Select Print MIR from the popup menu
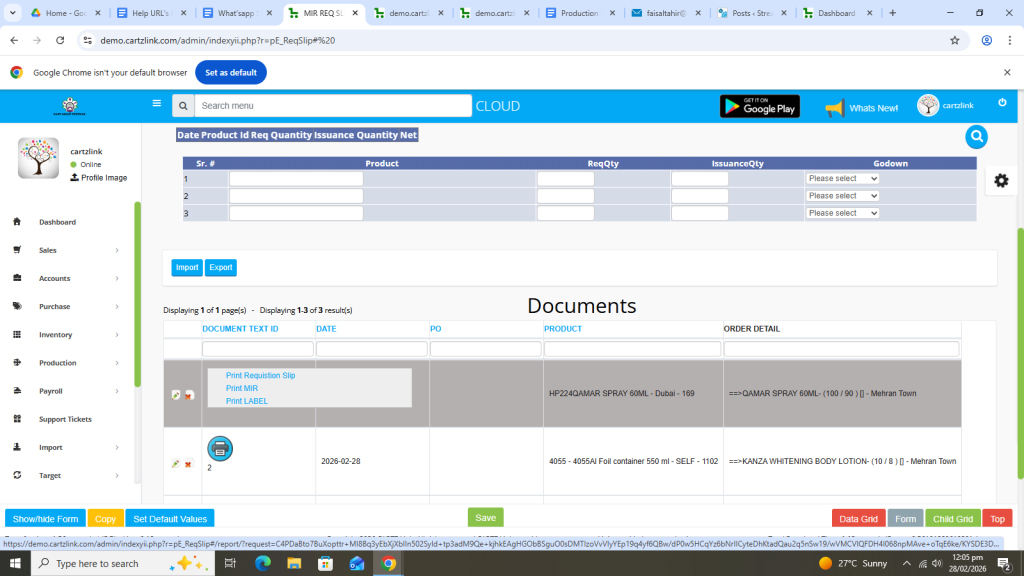This screenshot has width=1024, height=576. pos(242,388)
